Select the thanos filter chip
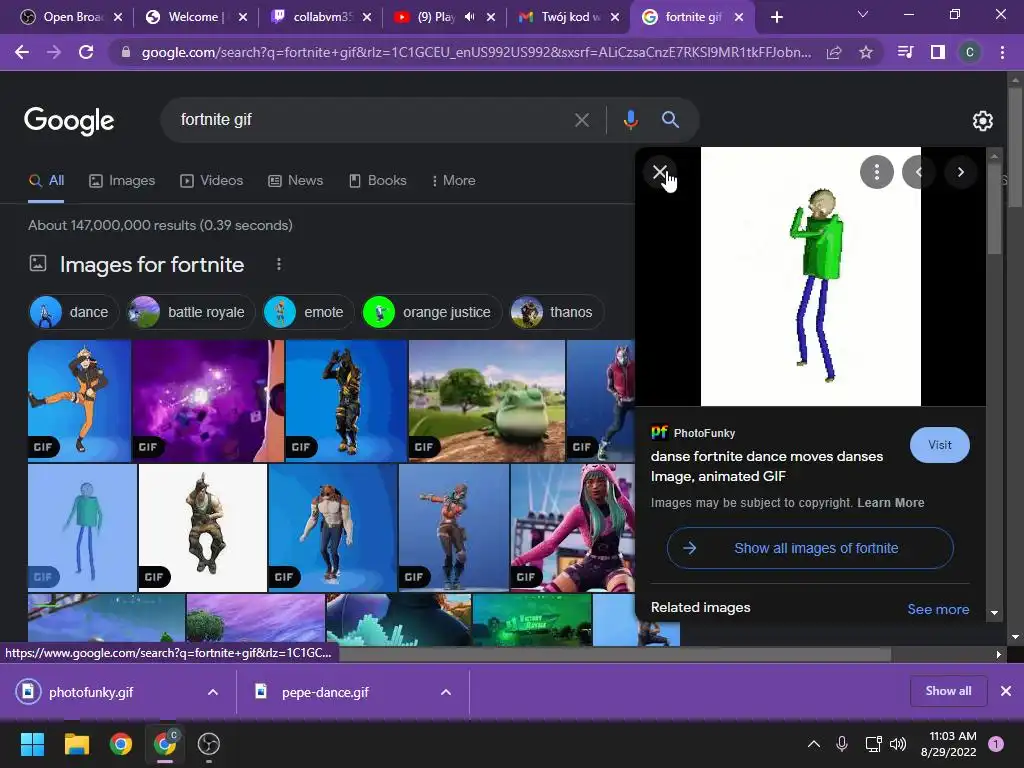 coord(555,312)
